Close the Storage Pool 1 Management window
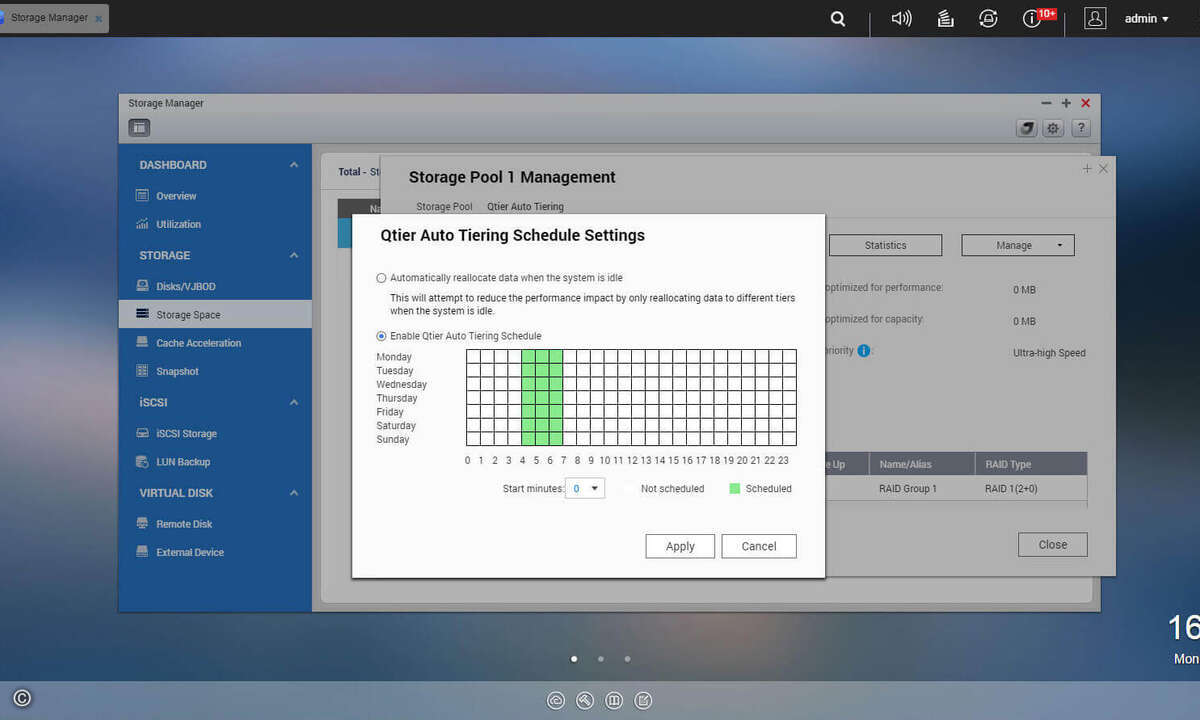Viewport: 1200px width, 720px height. click(x=1104, y=169)
